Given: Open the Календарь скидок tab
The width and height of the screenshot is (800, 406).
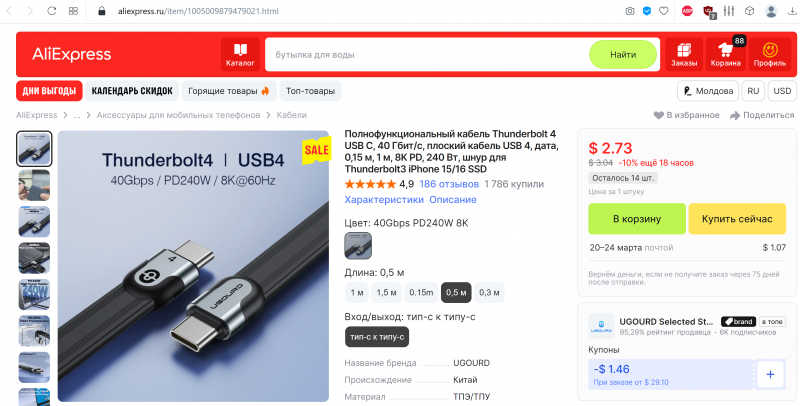Looking at the screenshot, I should tap(132, 91).
